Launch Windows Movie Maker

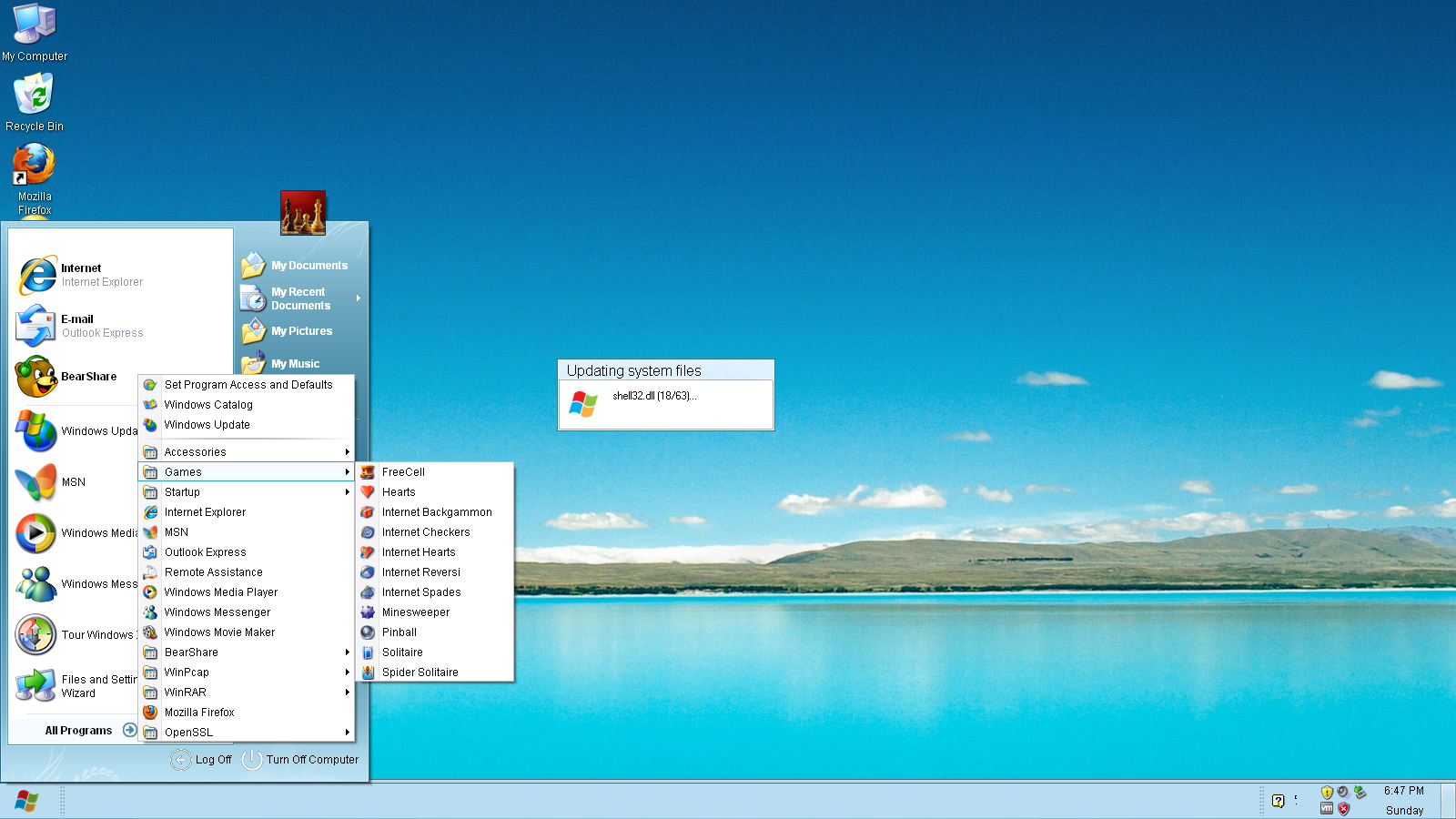(x=246, y=632)
